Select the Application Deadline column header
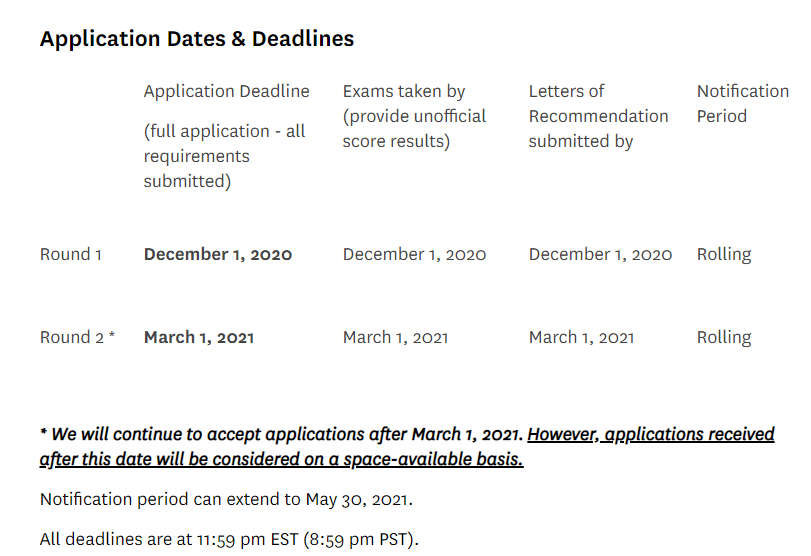Image resolution: width=811 pixels, height=556 pixels. pos(227,91)
